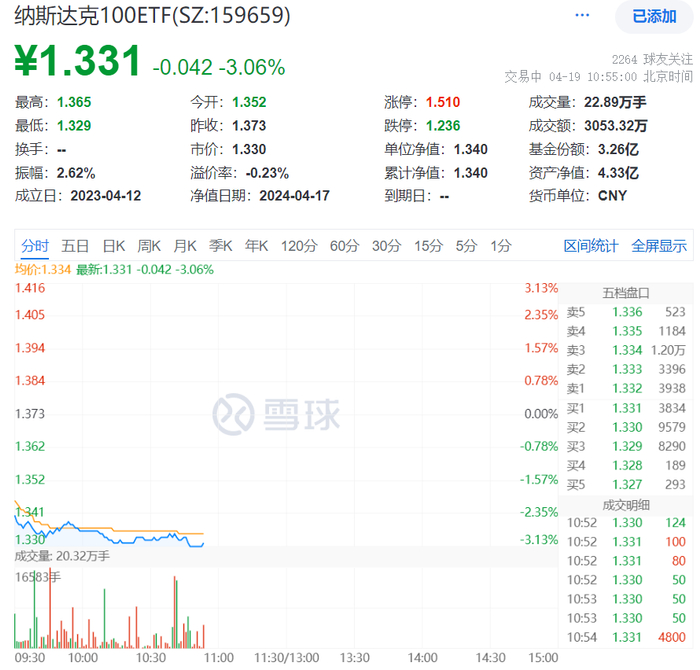Open 区间统计 range statistics
Screen dimensions: 700x670
(591, 246)
